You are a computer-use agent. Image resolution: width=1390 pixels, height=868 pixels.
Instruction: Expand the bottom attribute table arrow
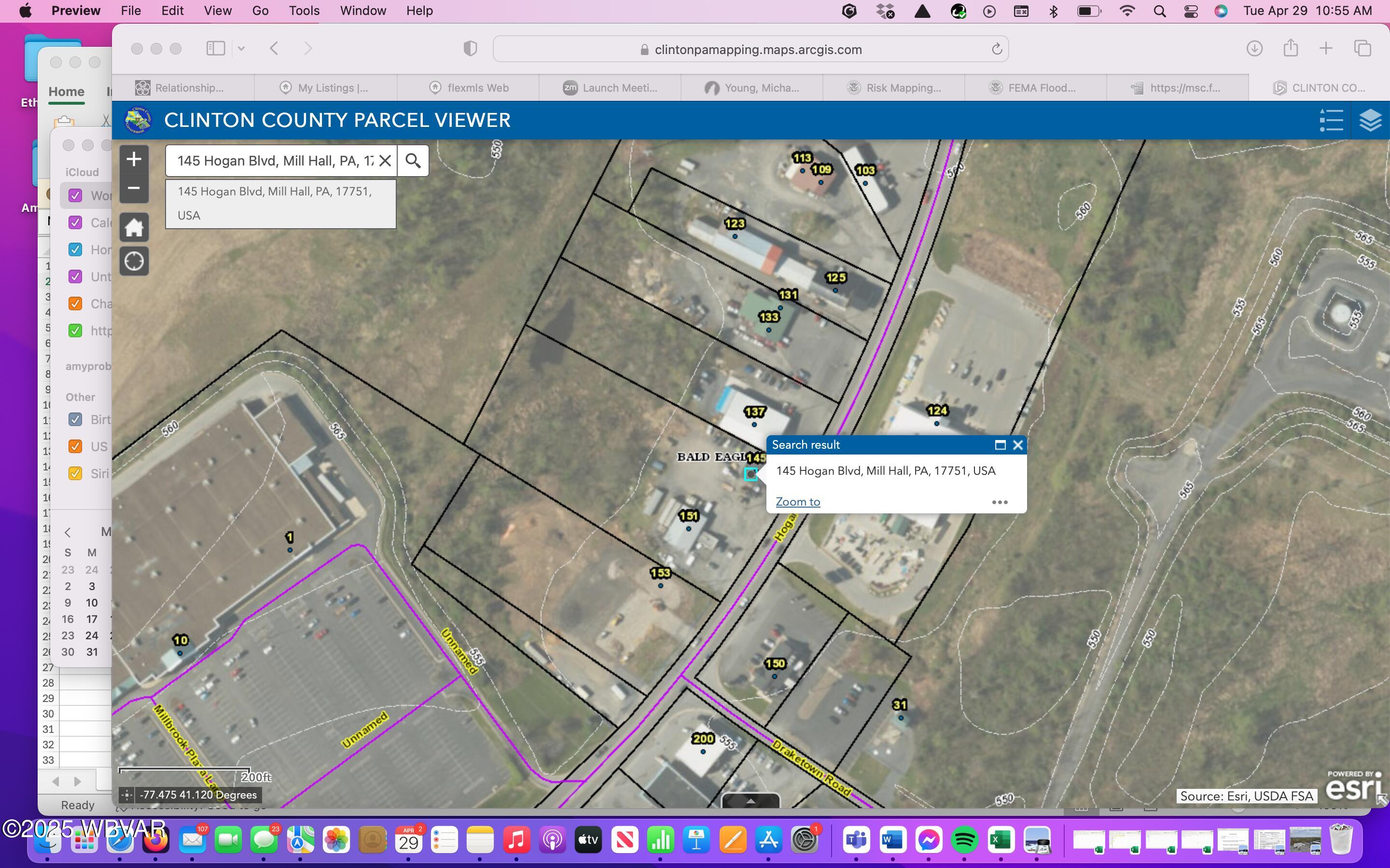click(x=750, y=801)
